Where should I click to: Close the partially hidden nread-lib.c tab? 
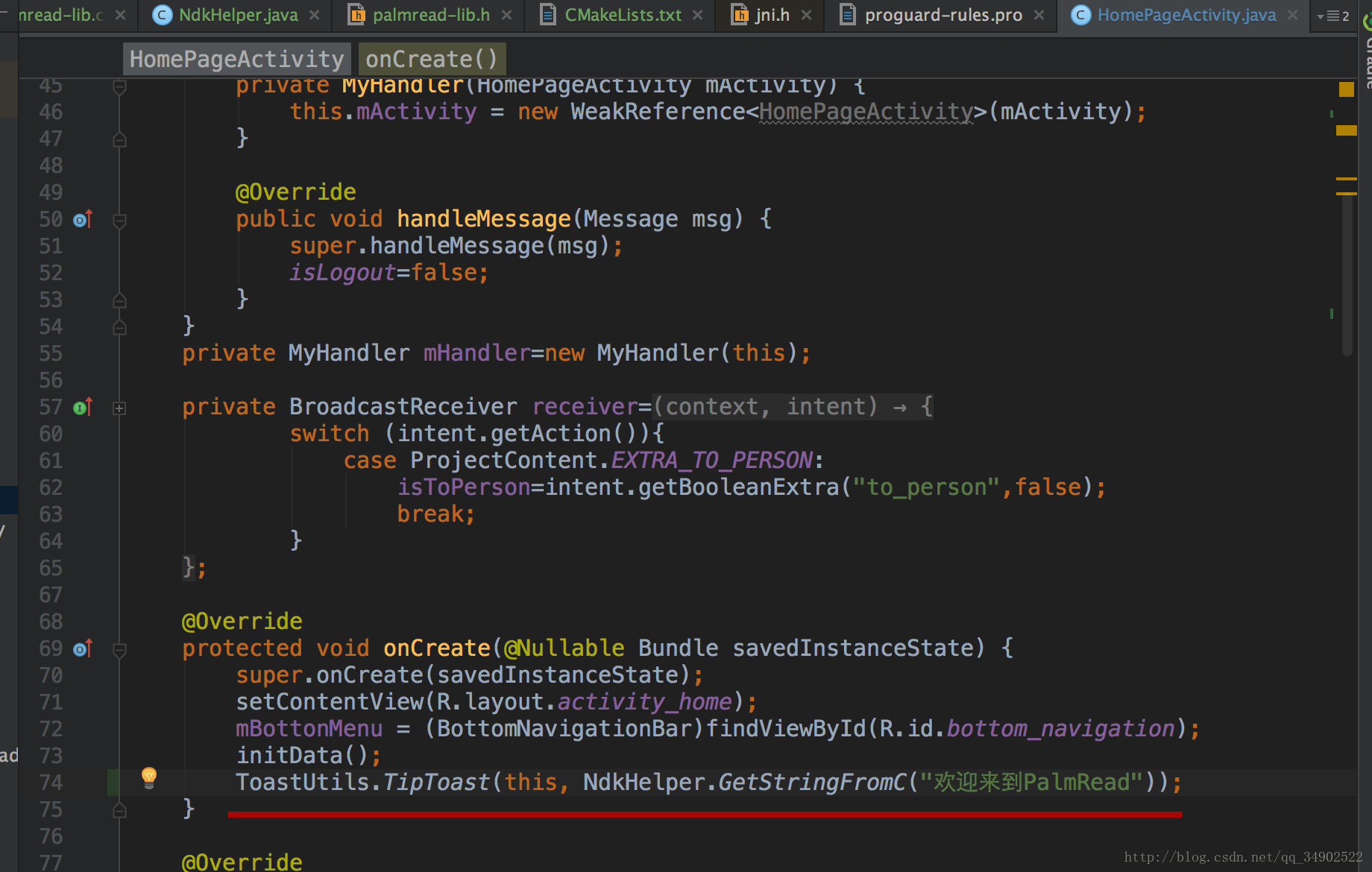(121, 15)
